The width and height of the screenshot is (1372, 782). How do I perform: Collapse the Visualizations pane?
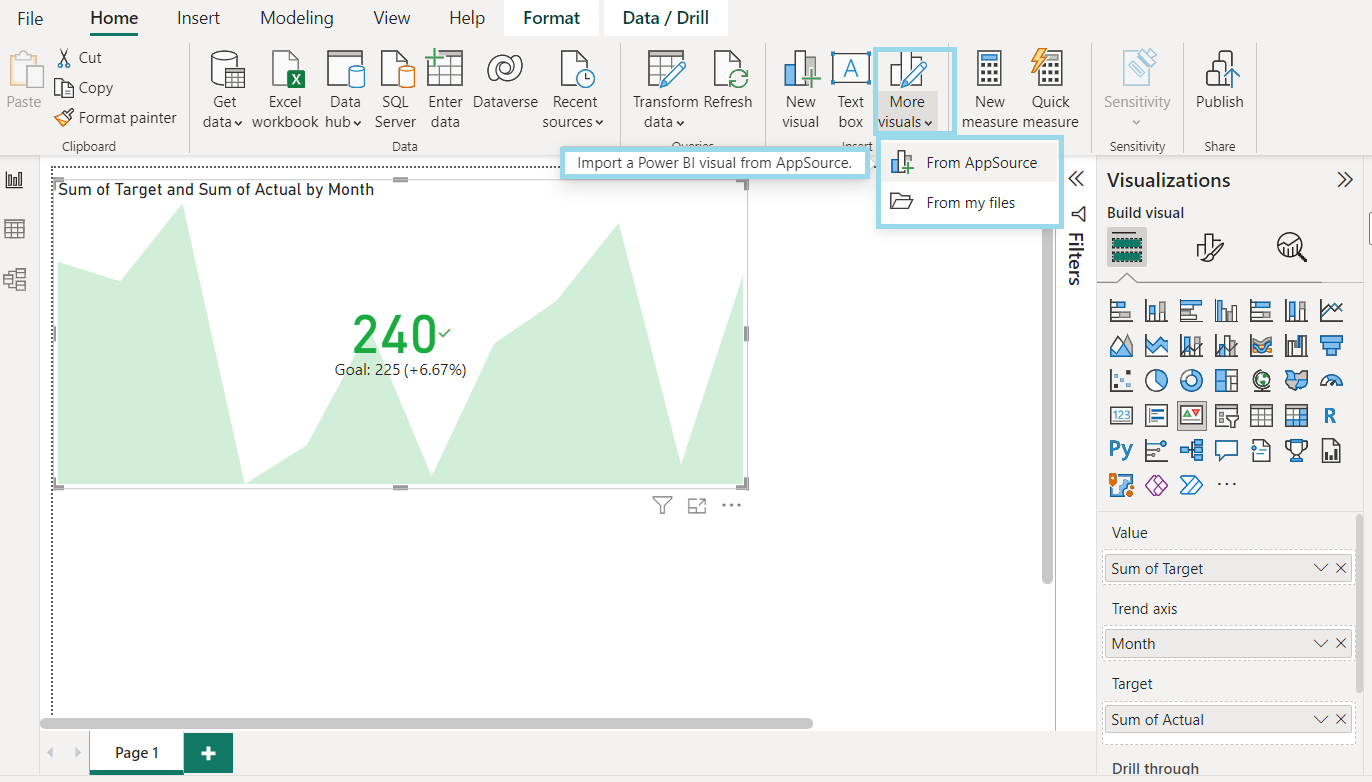tap(1345, 180)
